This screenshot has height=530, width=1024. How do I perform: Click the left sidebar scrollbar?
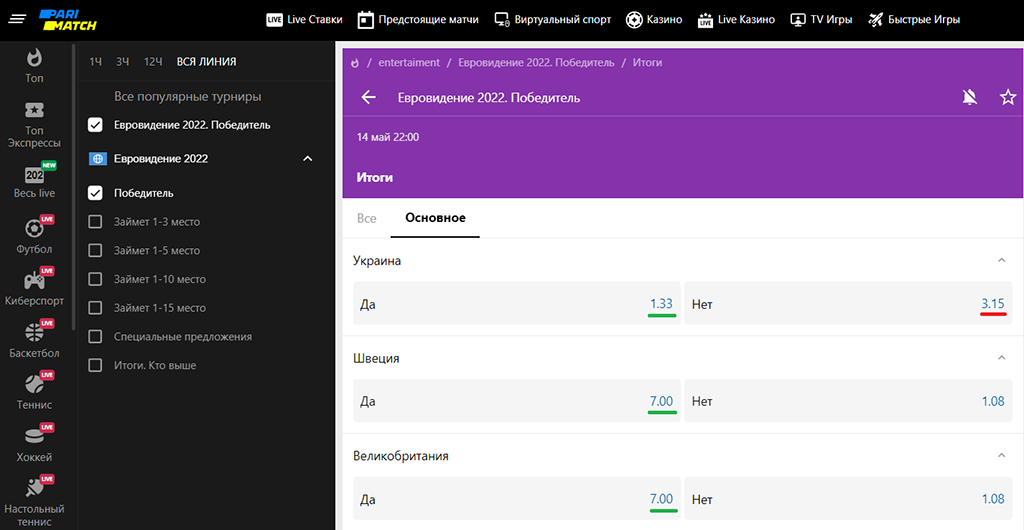coord(74,186)
